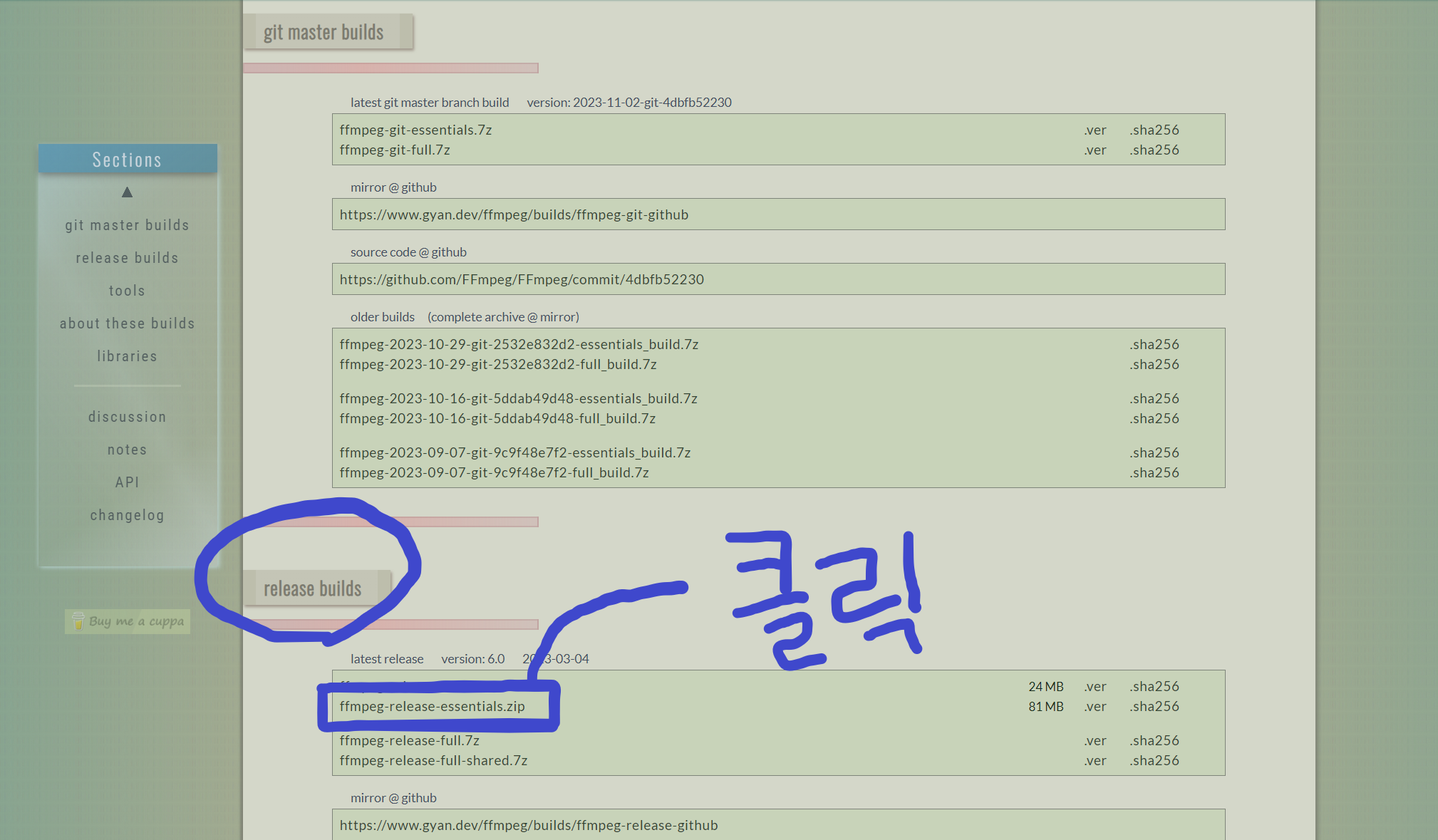Download 2023-09-07 git essentials_build.7z
The height and width of the screenshot is (840, 1438).
(x=515, y=452)
